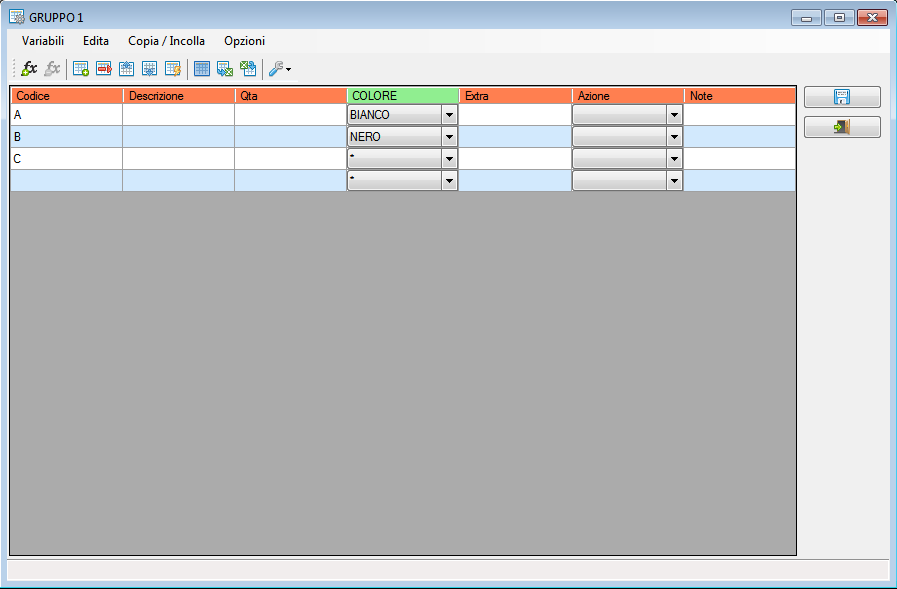
Task: Click the Note cell in row A
Action: click(740, 115)
